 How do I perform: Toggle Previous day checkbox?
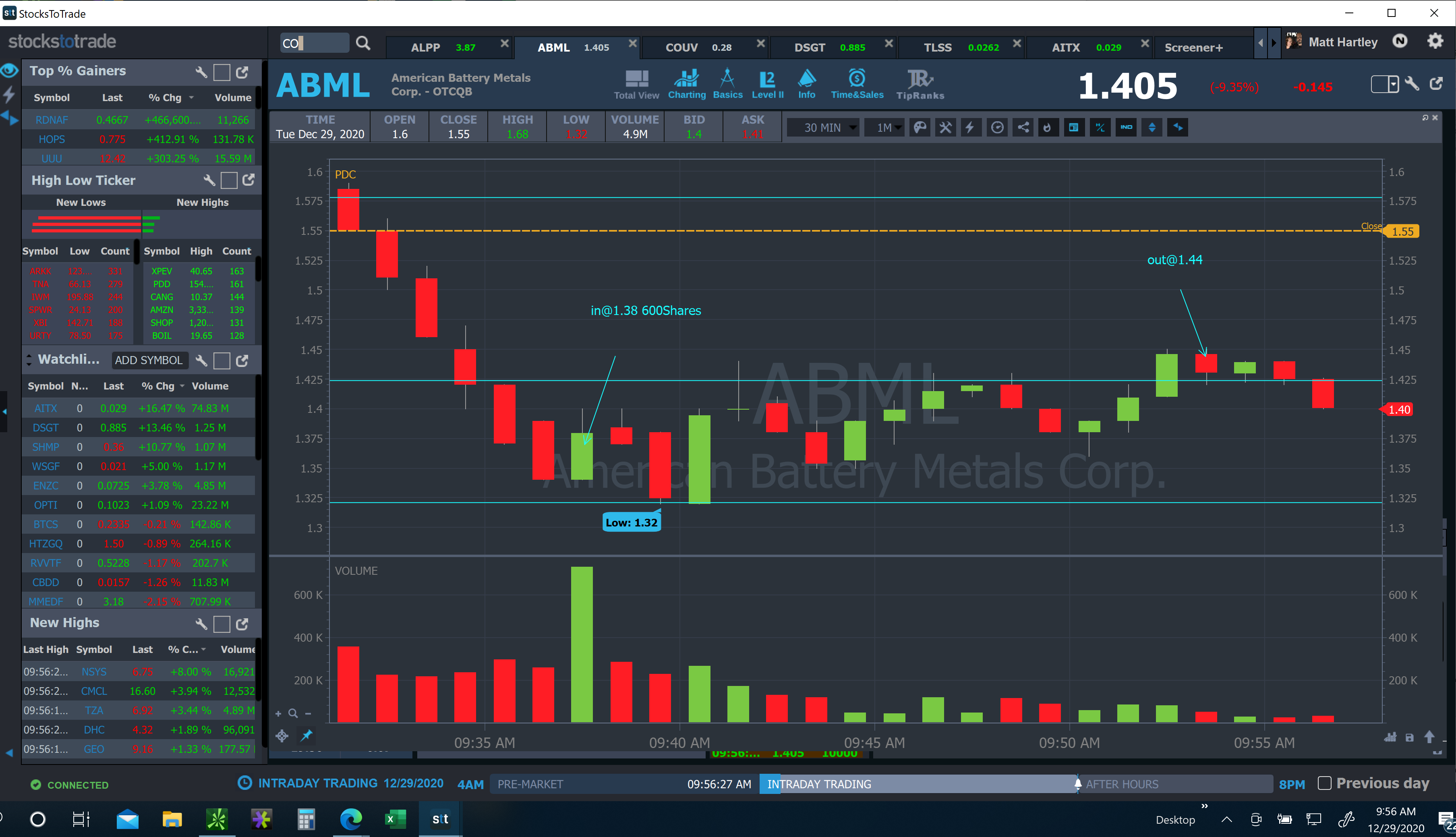(1324, 783)
